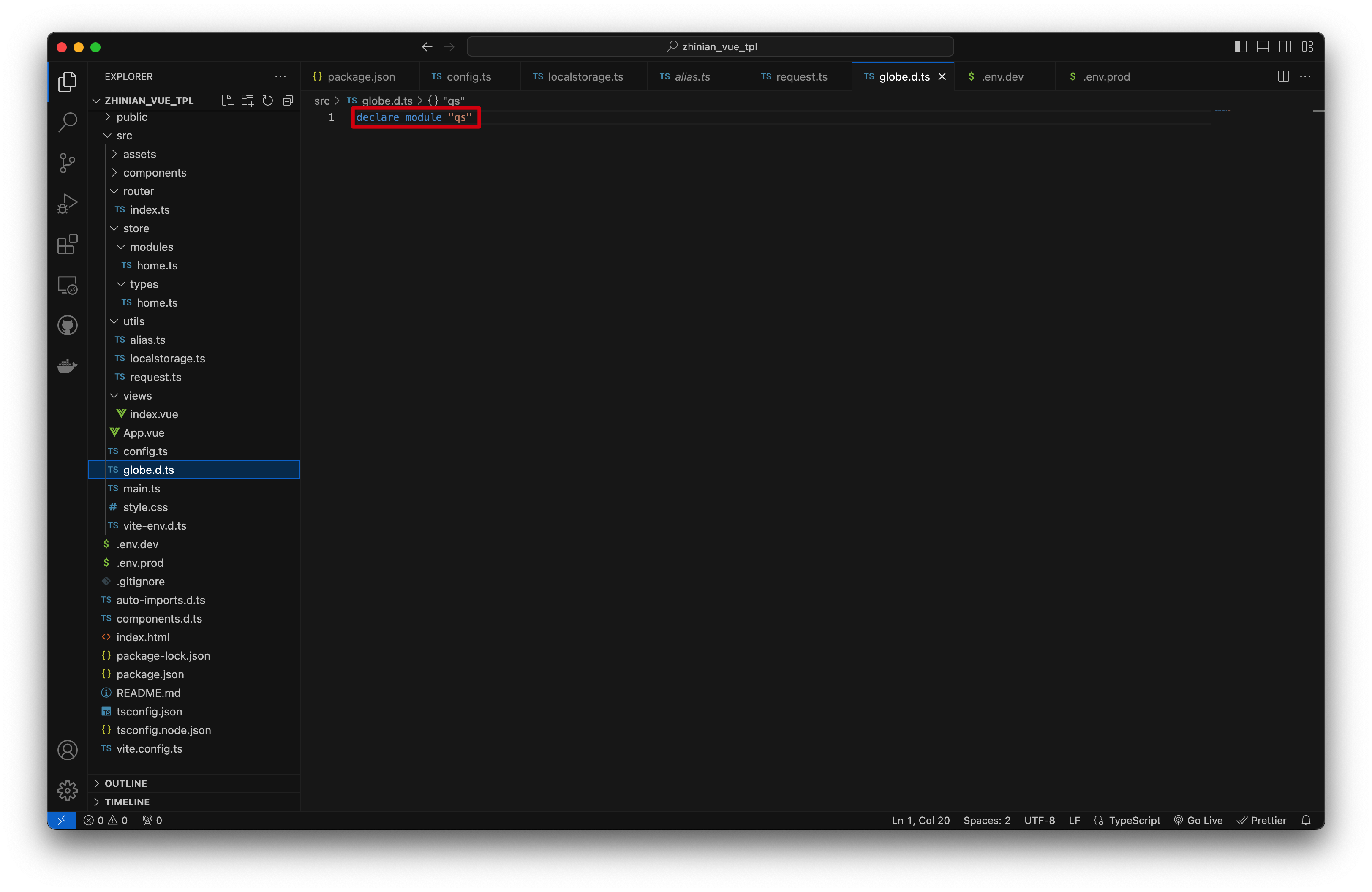Refresh the explorer file tree
Viewport: 1372px width, 892px height.
[267, 100]
